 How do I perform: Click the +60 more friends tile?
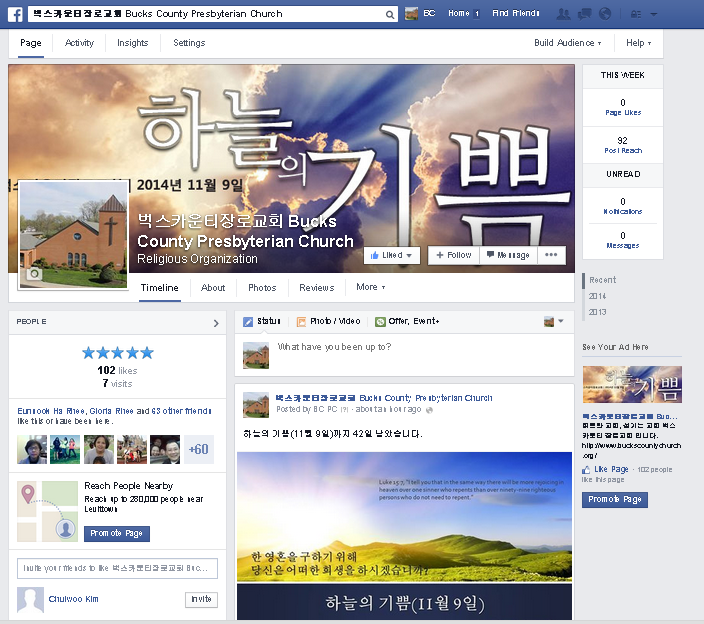point(199,449)
